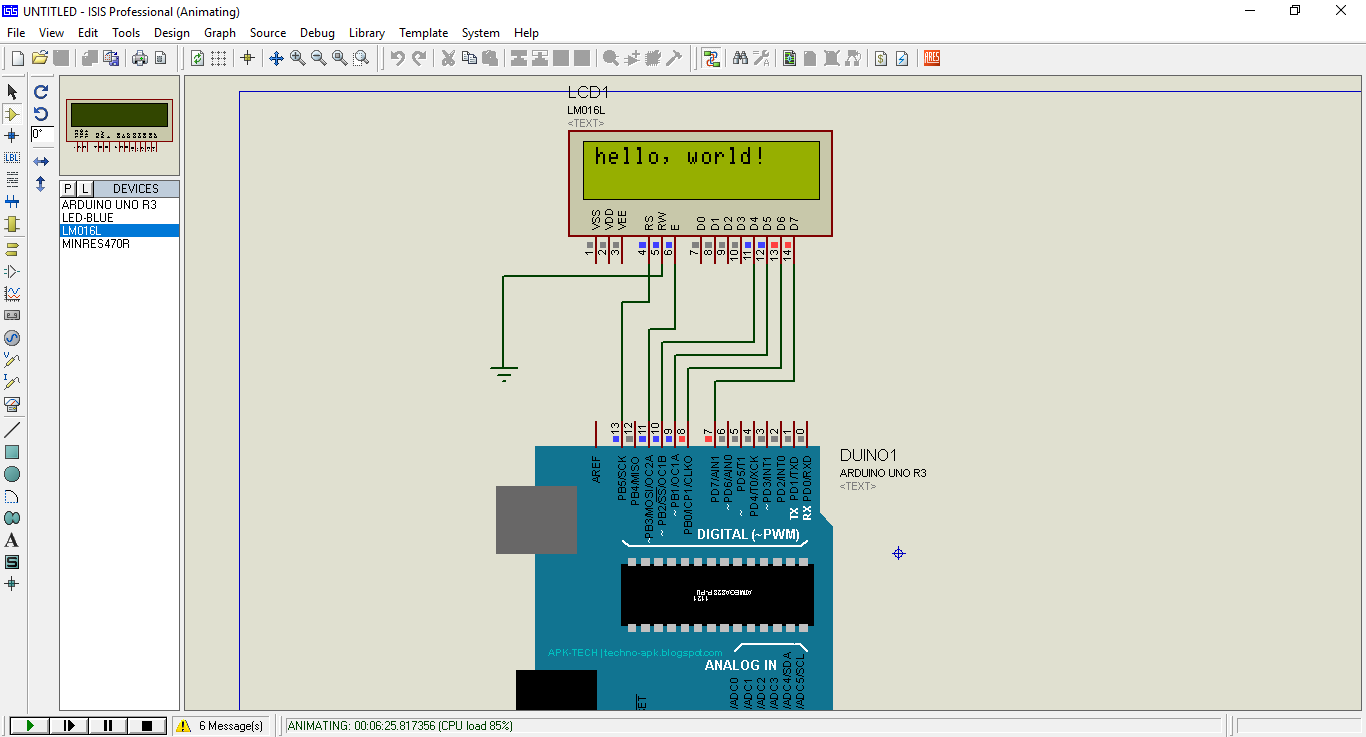Open the Design Explorer icon
This screenshot has height=737, width=1366.
click(x=790, y=58)
